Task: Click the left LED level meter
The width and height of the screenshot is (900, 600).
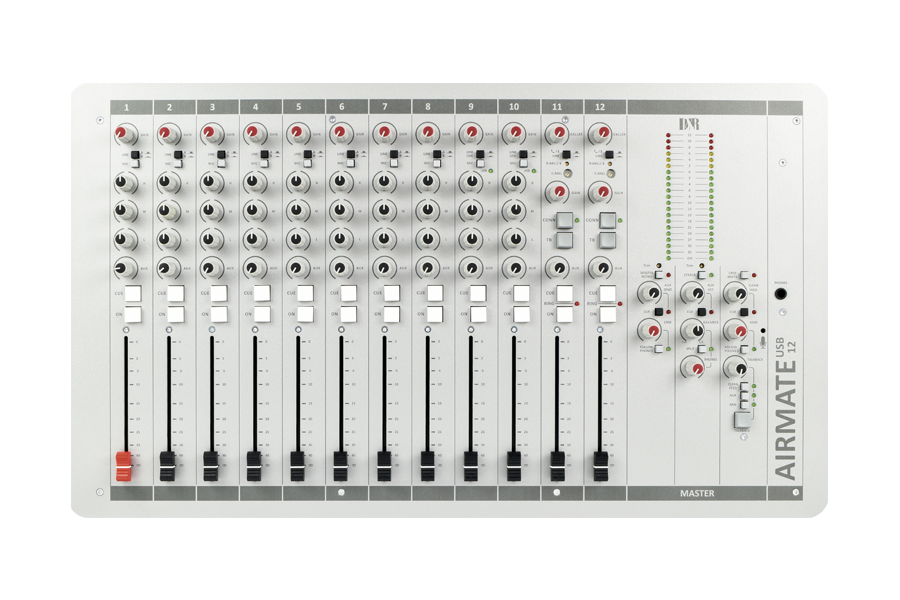Action: tap(668, 197)
